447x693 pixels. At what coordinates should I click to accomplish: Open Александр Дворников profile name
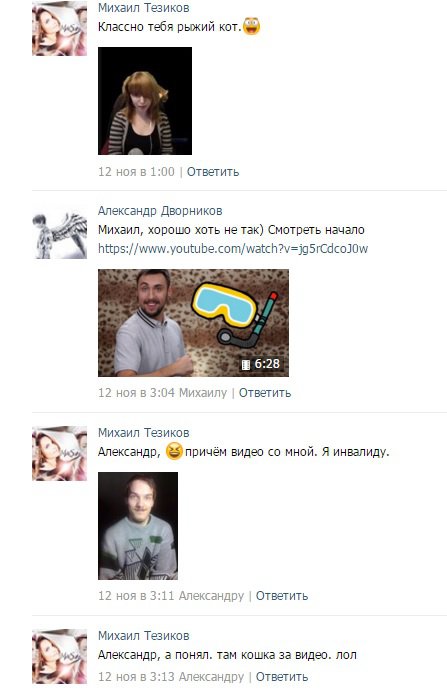pyautogui.click(x=160, y=211)
